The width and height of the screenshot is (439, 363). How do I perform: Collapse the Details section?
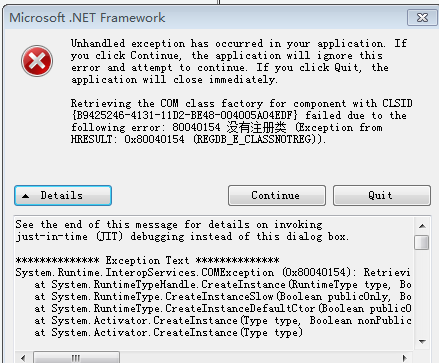(63, 195)
